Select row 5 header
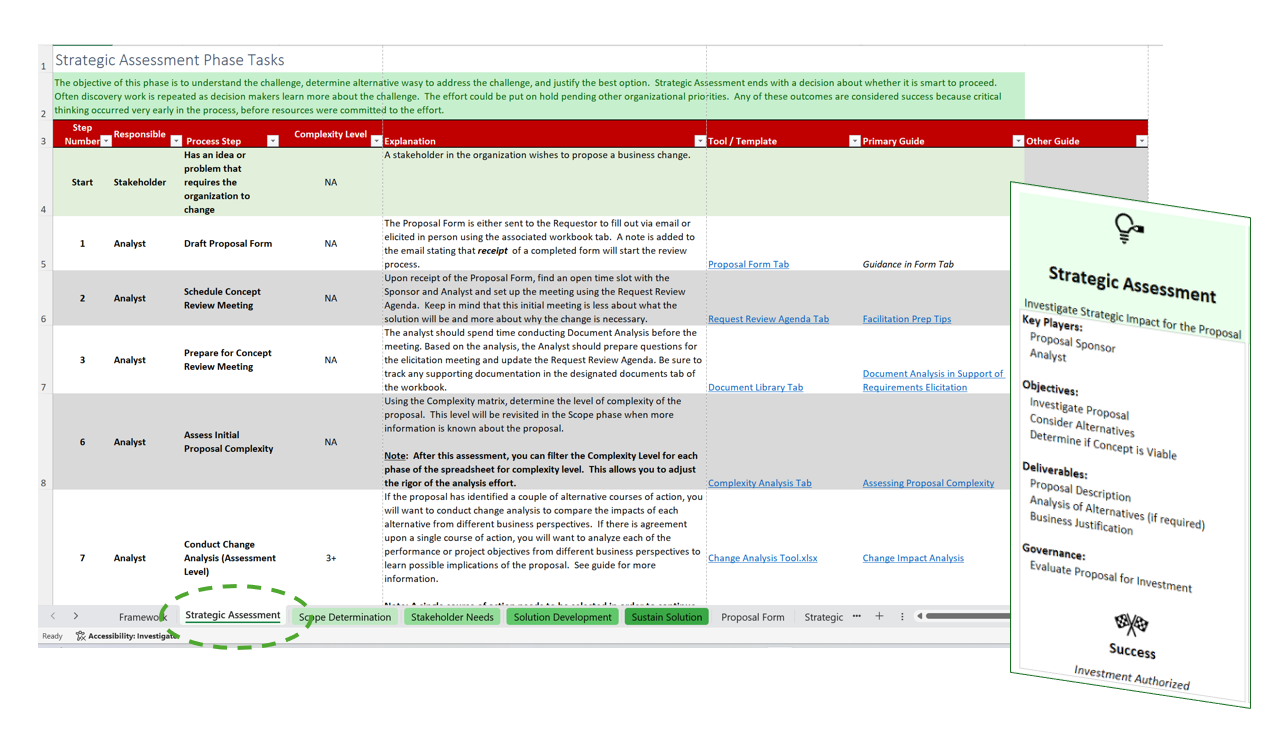1271x732 pixels. 44,244
